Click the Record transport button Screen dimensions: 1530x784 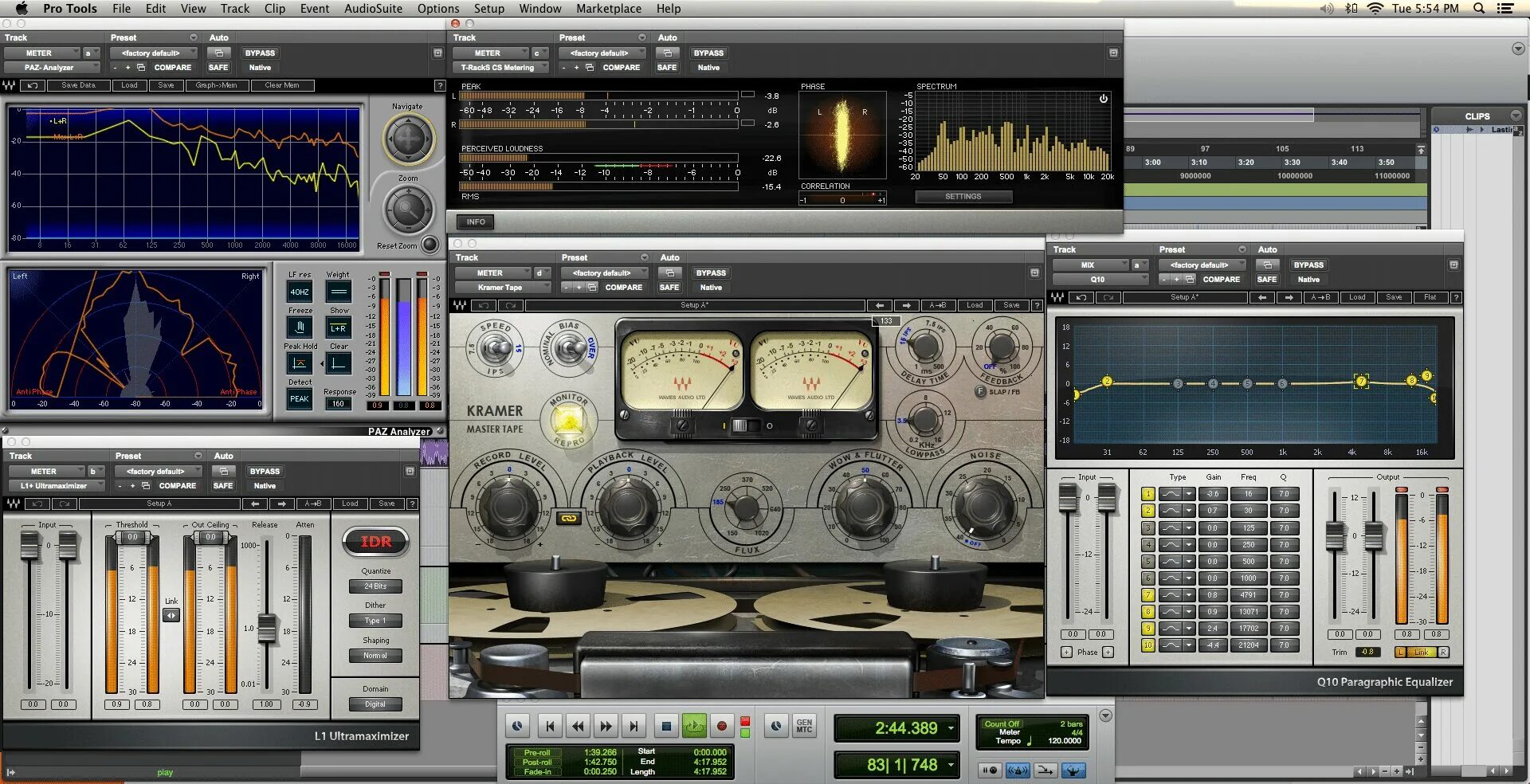coord(722,726)
